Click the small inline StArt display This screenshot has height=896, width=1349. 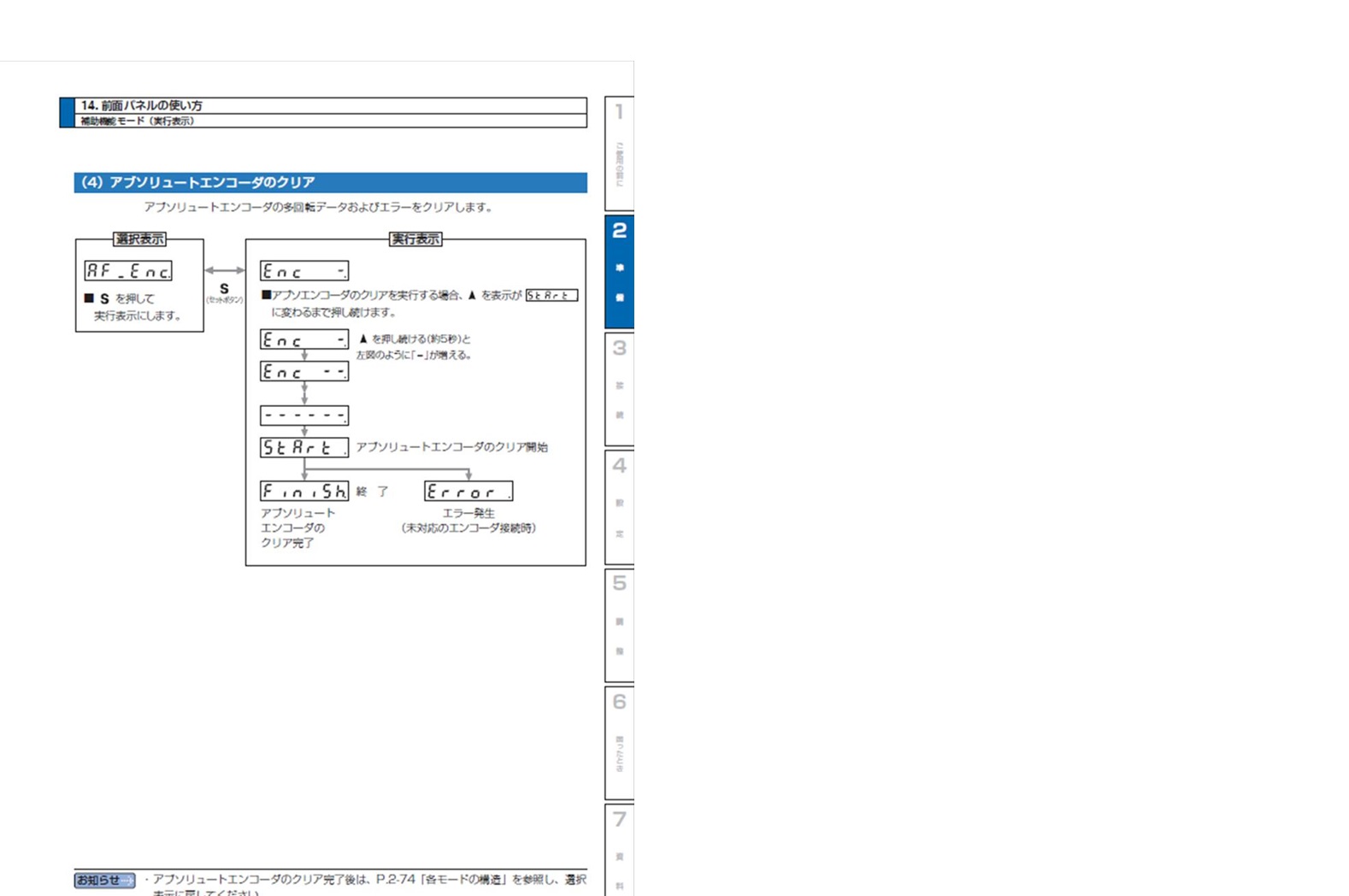click(551, 295)
